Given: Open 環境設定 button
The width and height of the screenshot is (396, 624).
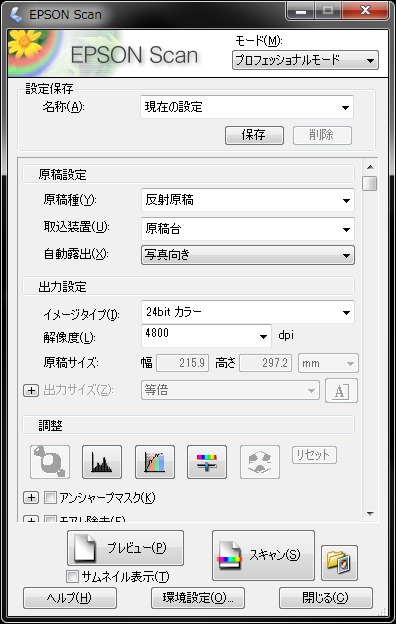Looking at the screenshot, I should coord(198,598).
